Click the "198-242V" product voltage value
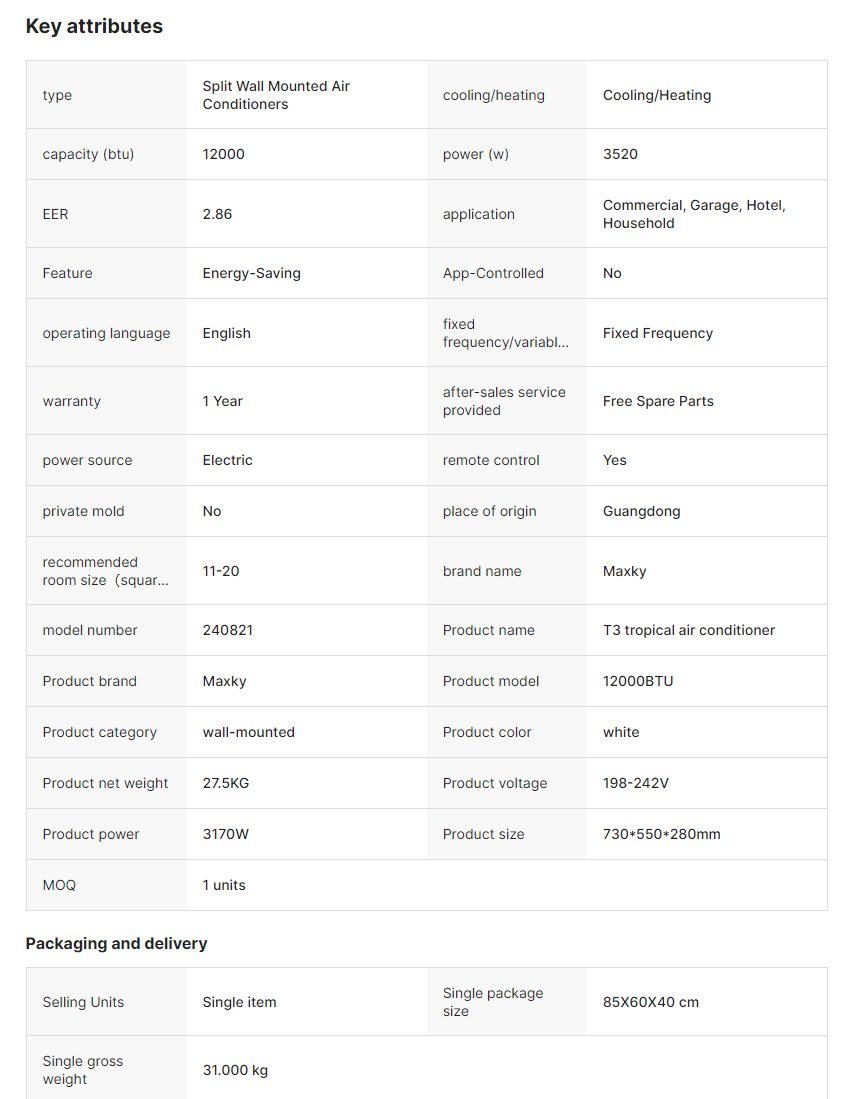The image size is (843, 1099). tap(635, 783)
